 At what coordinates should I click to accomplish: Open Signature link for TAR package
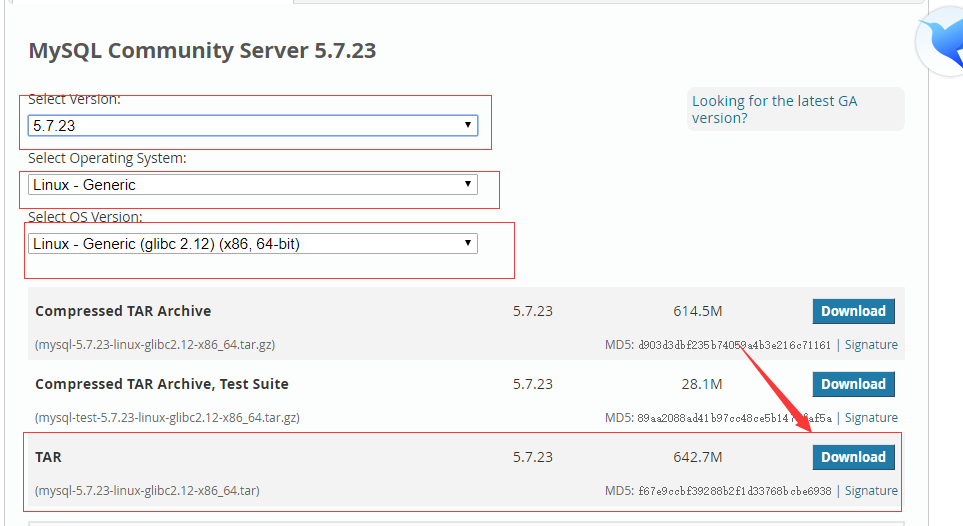coord(871,491)
